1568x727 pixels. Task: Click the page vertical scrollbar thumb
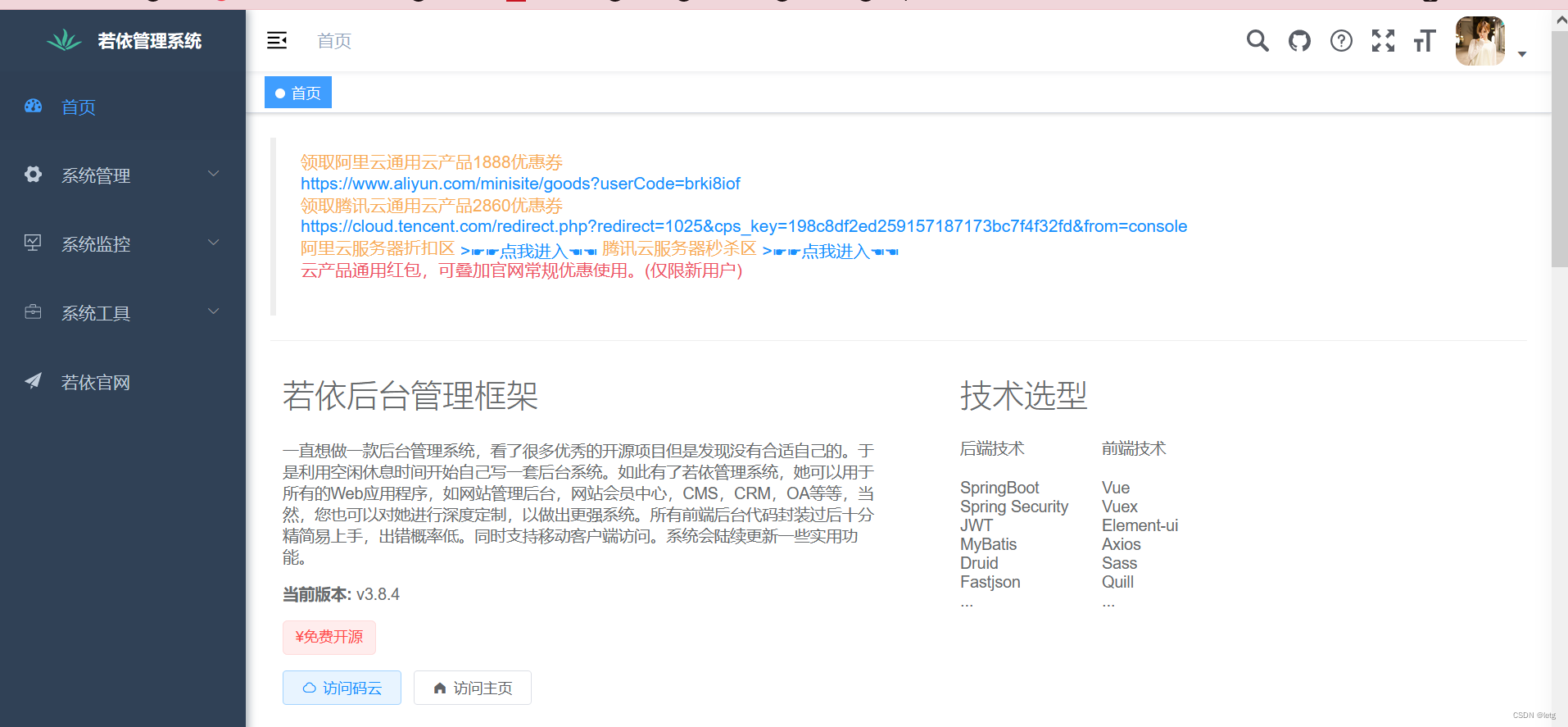click(x=1560, y=148)
